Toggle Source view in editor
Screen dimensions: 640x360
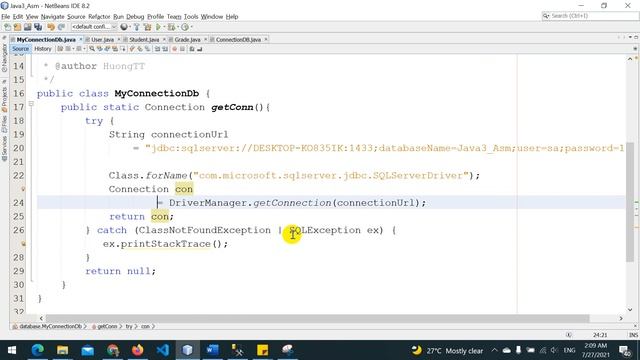20,49
